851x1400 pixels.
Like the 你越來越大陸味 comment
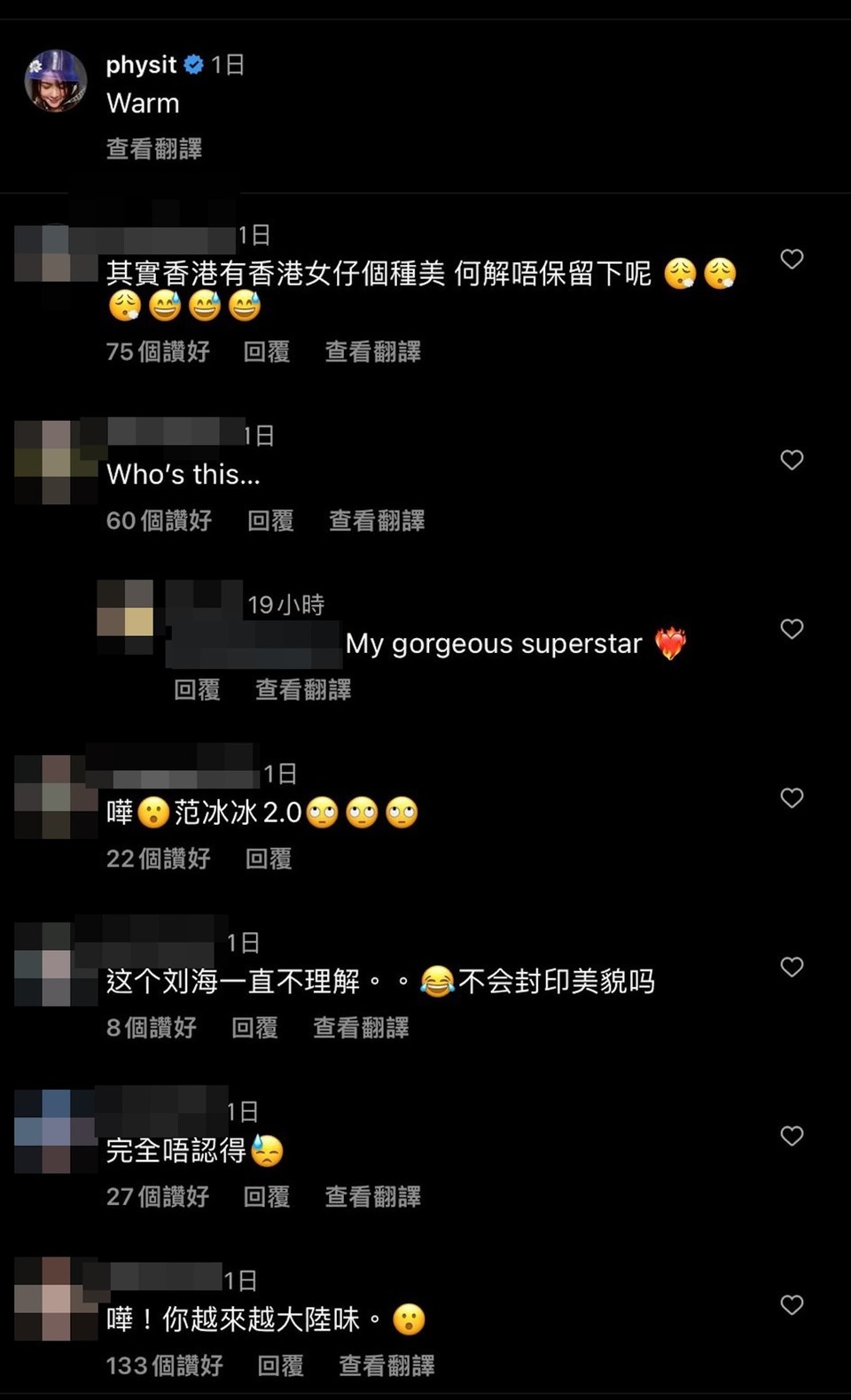[x=792, y=1305]
